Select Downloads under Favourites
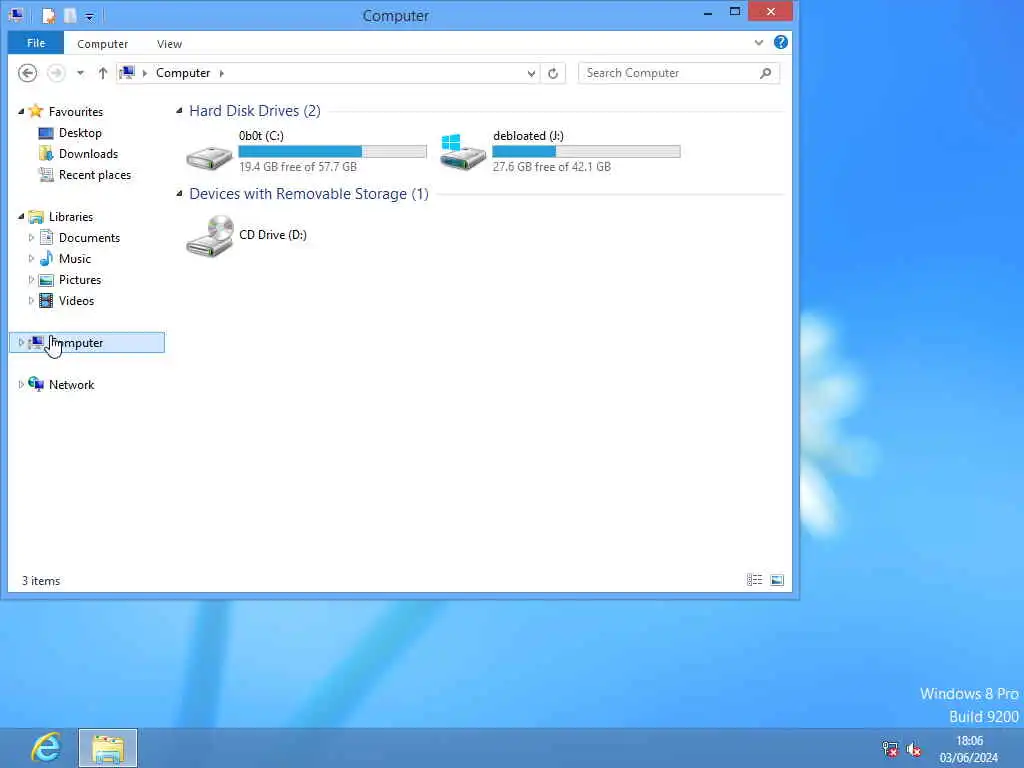The width and height of the screenshot is (1024, 768). click(88, 153)
